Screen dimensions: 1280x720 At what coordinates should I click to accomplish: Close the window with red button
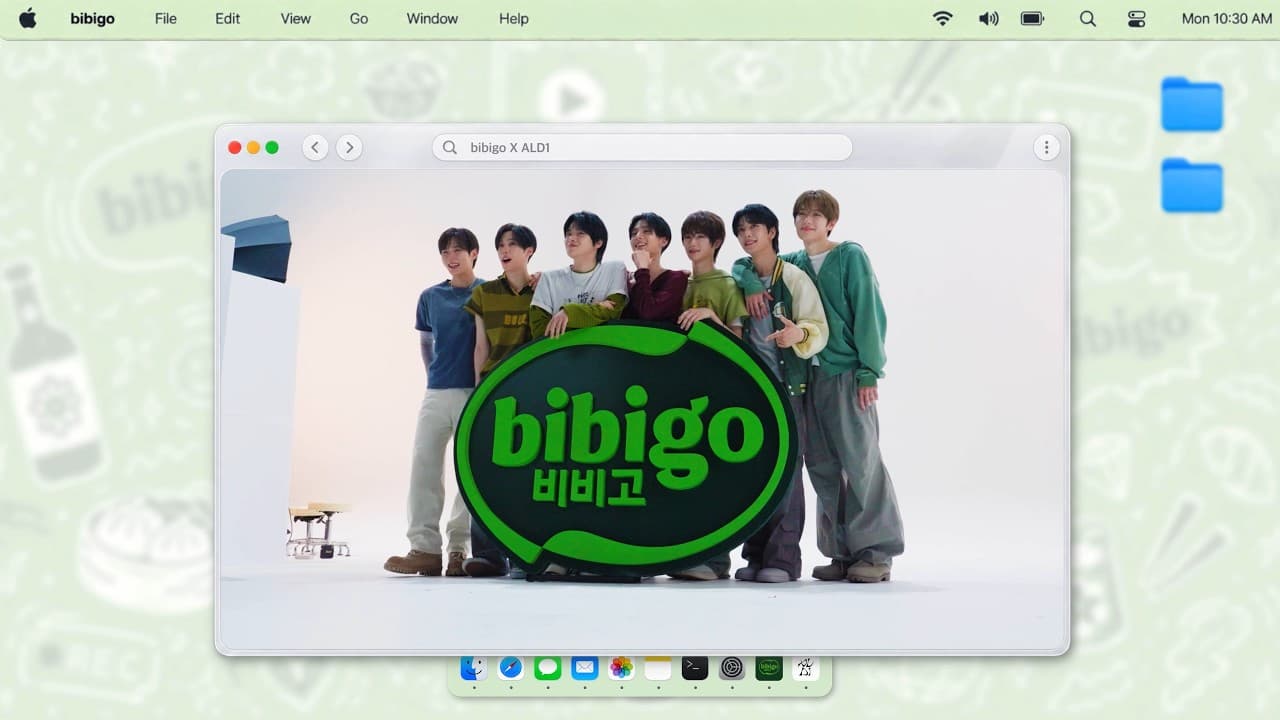[x=235, y=148]
